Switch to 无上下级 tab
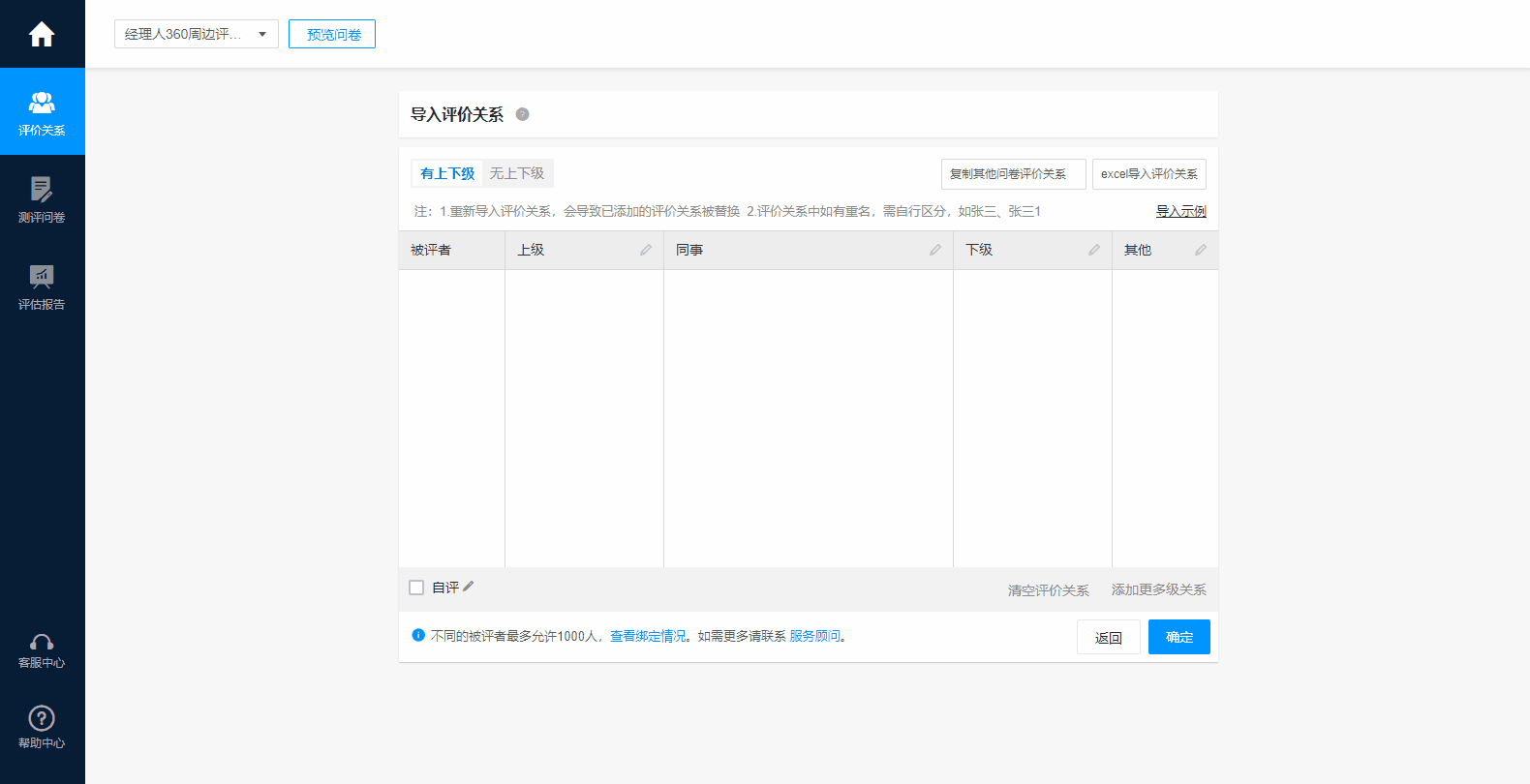 pyautogui.click(x=517, y=173)
